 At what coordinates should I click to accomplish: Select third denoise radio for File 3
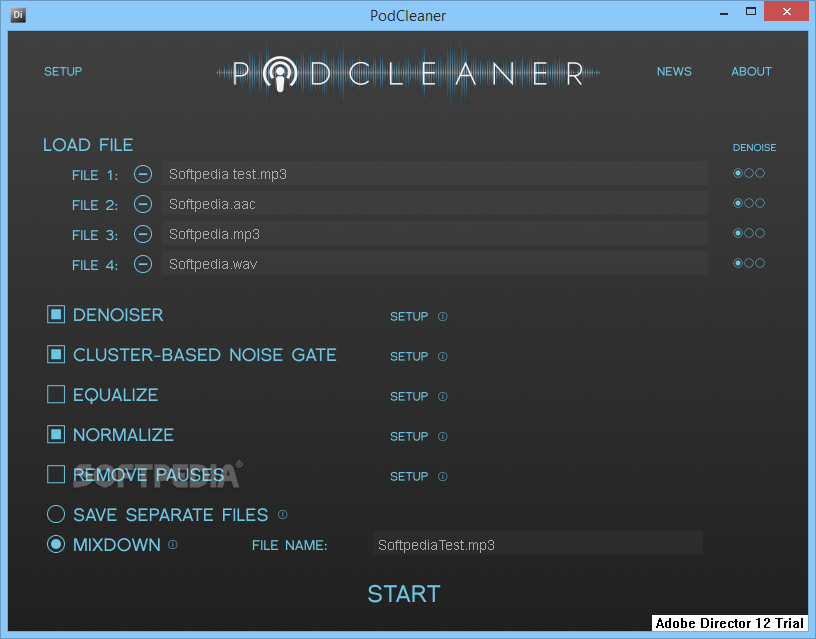coord(760,233)
